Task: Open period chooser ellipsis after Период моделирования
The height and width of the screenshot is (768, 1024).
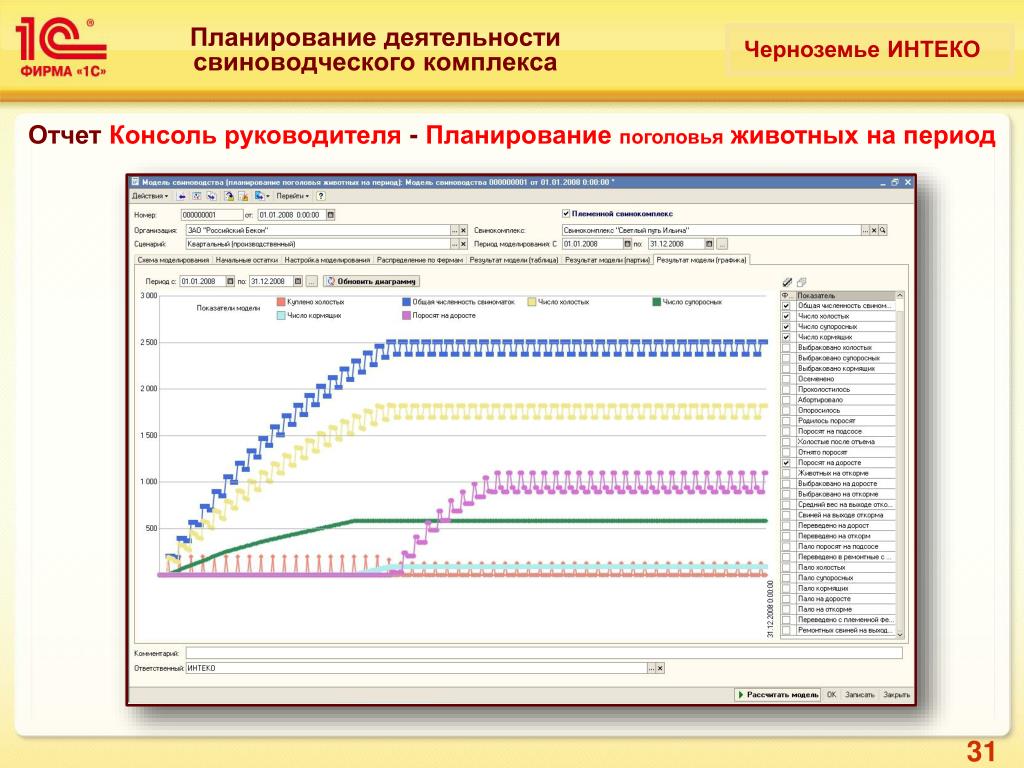Action: pyautogui.click(x=722, y=244)
